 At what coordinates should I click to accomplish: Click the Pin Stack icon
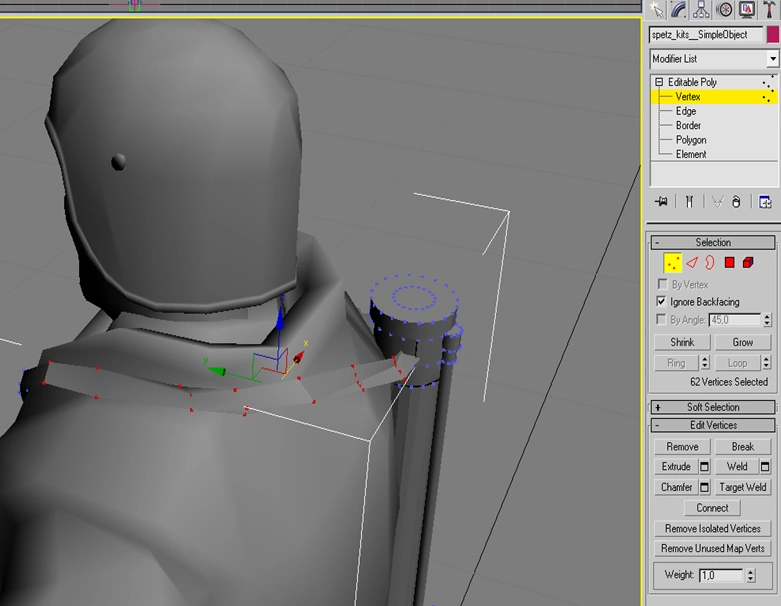tap(661, 201)
